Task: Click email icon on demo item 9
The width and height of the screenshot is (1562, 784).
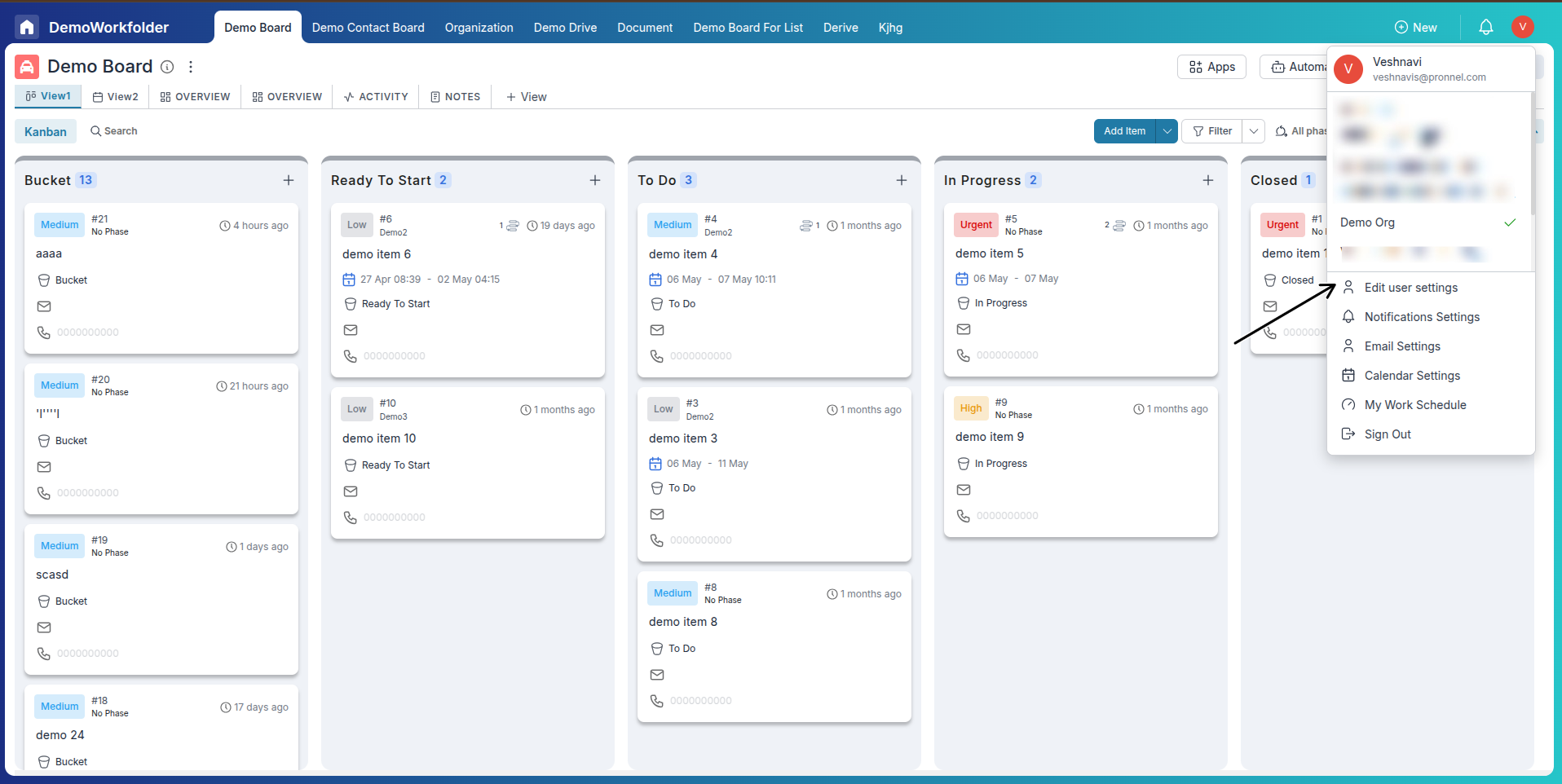Action: 964,490
